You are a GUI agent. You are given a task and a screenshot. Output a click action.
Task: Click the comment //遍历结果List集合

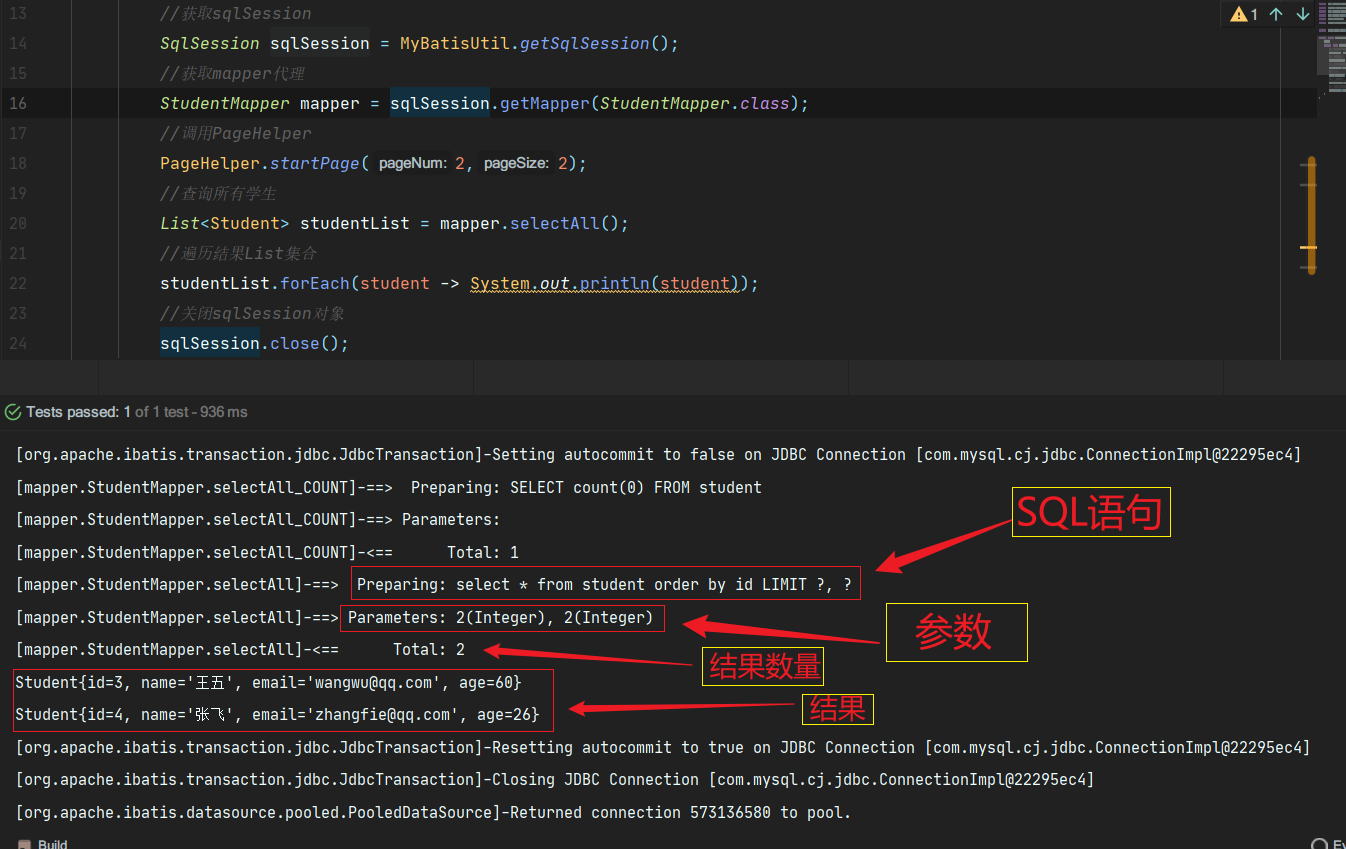point(238,254)
